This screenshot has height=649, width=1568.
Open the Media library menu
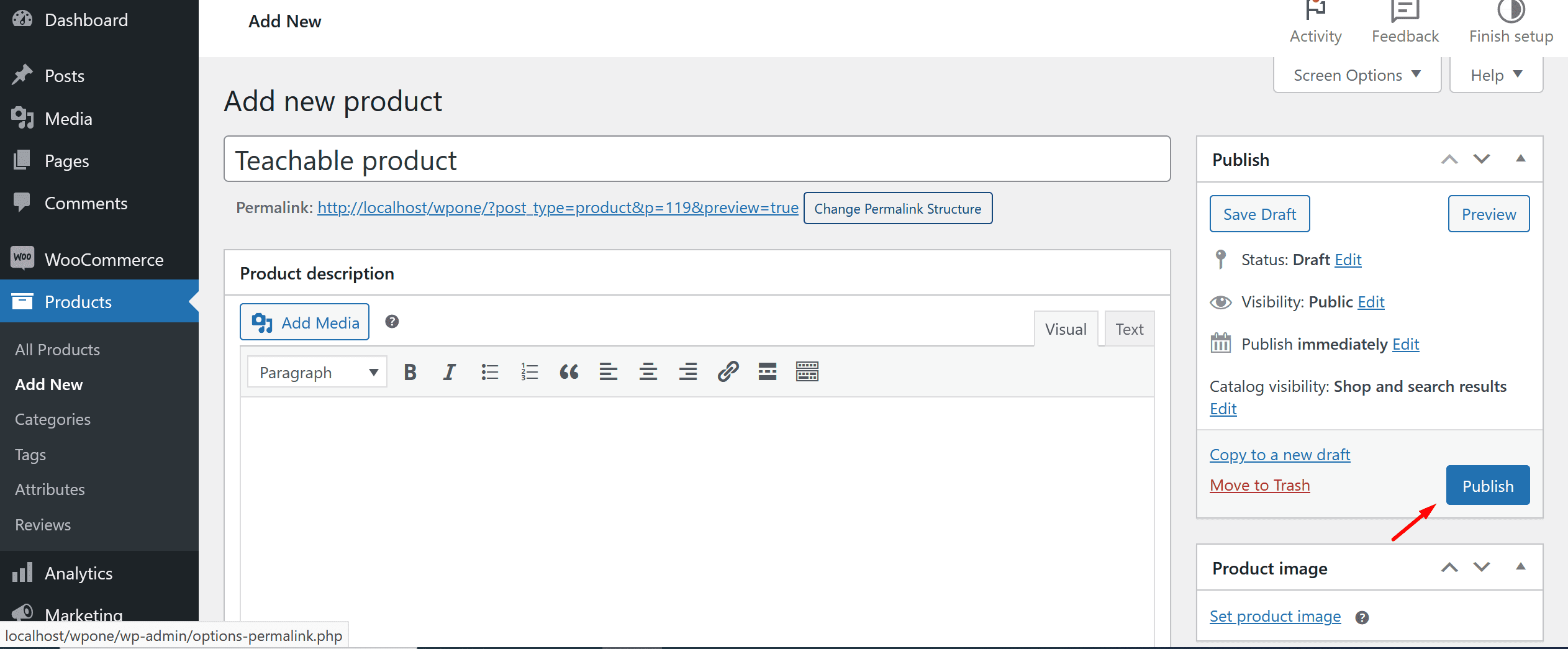[x=99, y=118]
